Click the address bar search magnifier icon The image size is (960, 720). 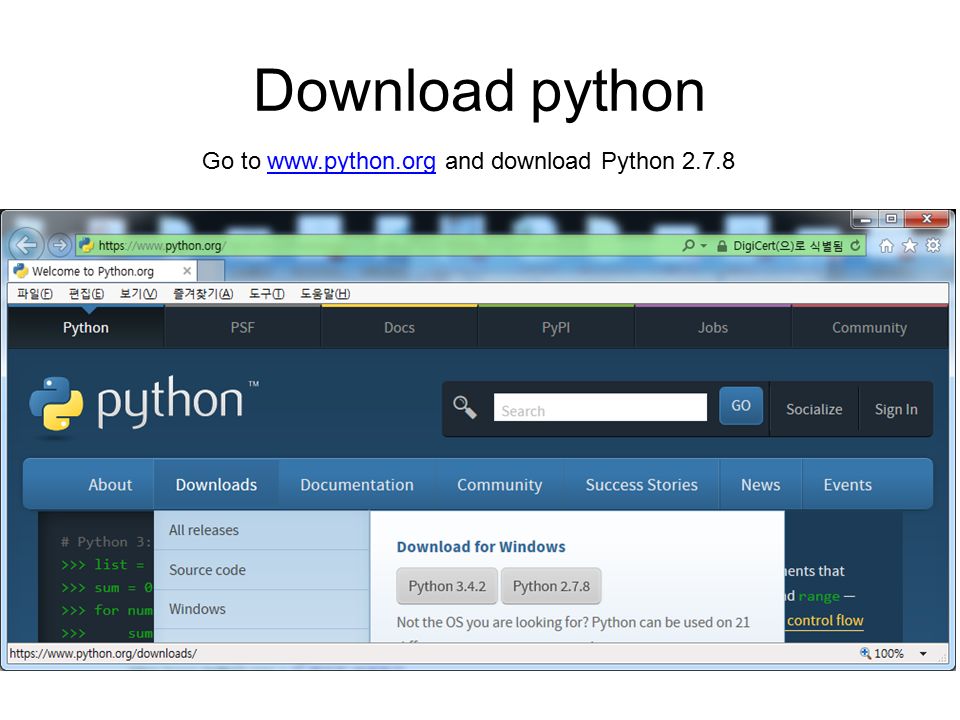click(688, 246)
